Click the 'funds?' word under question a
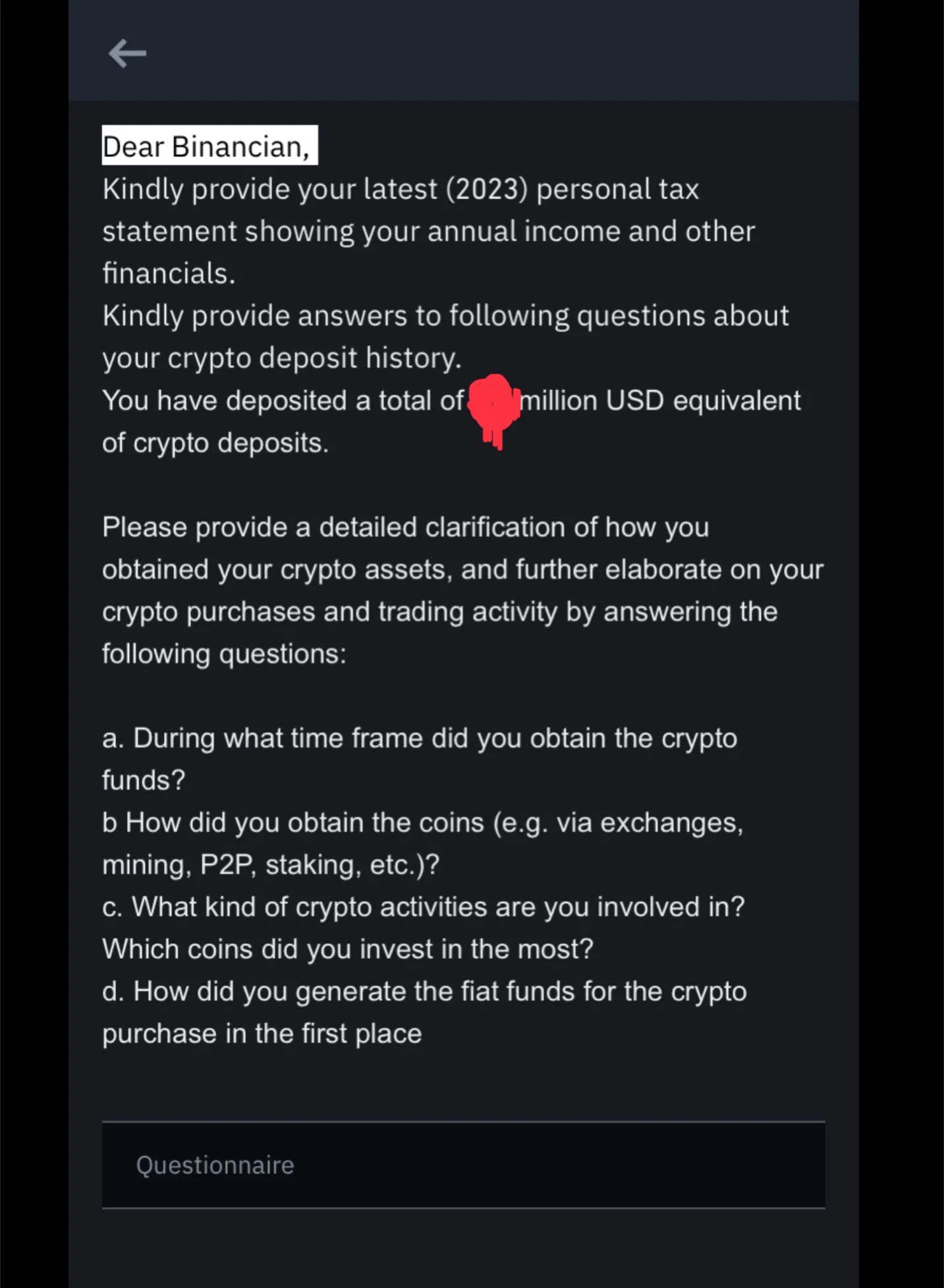This screenshot has width=944, height=1288. click(x=144, y=780)
